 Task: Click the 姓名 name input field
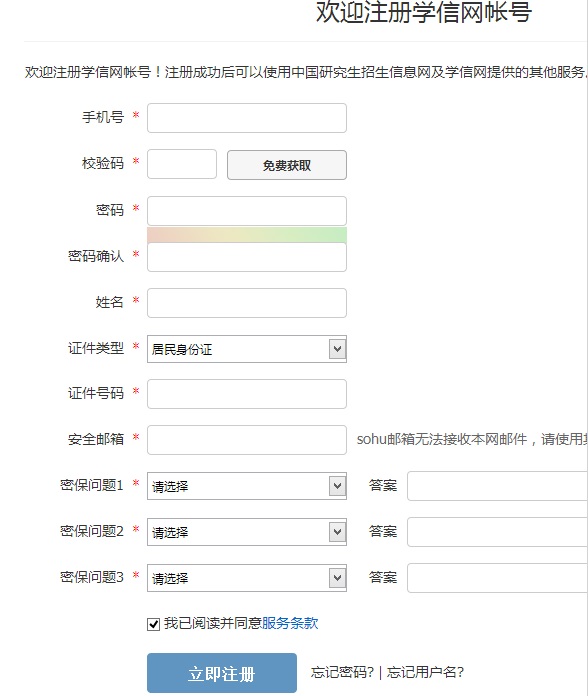click(247, 303)
